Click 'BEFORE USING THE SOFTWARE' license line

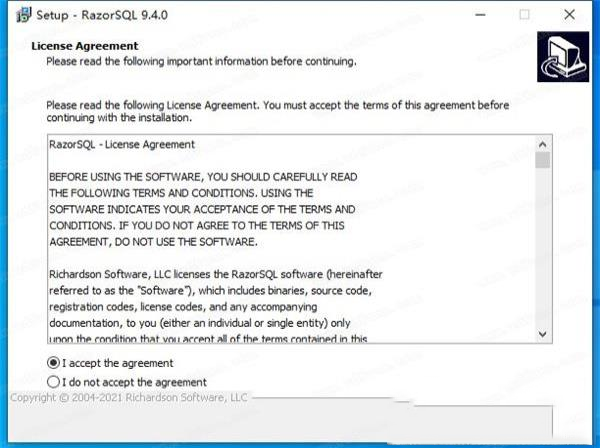[203, 177]
